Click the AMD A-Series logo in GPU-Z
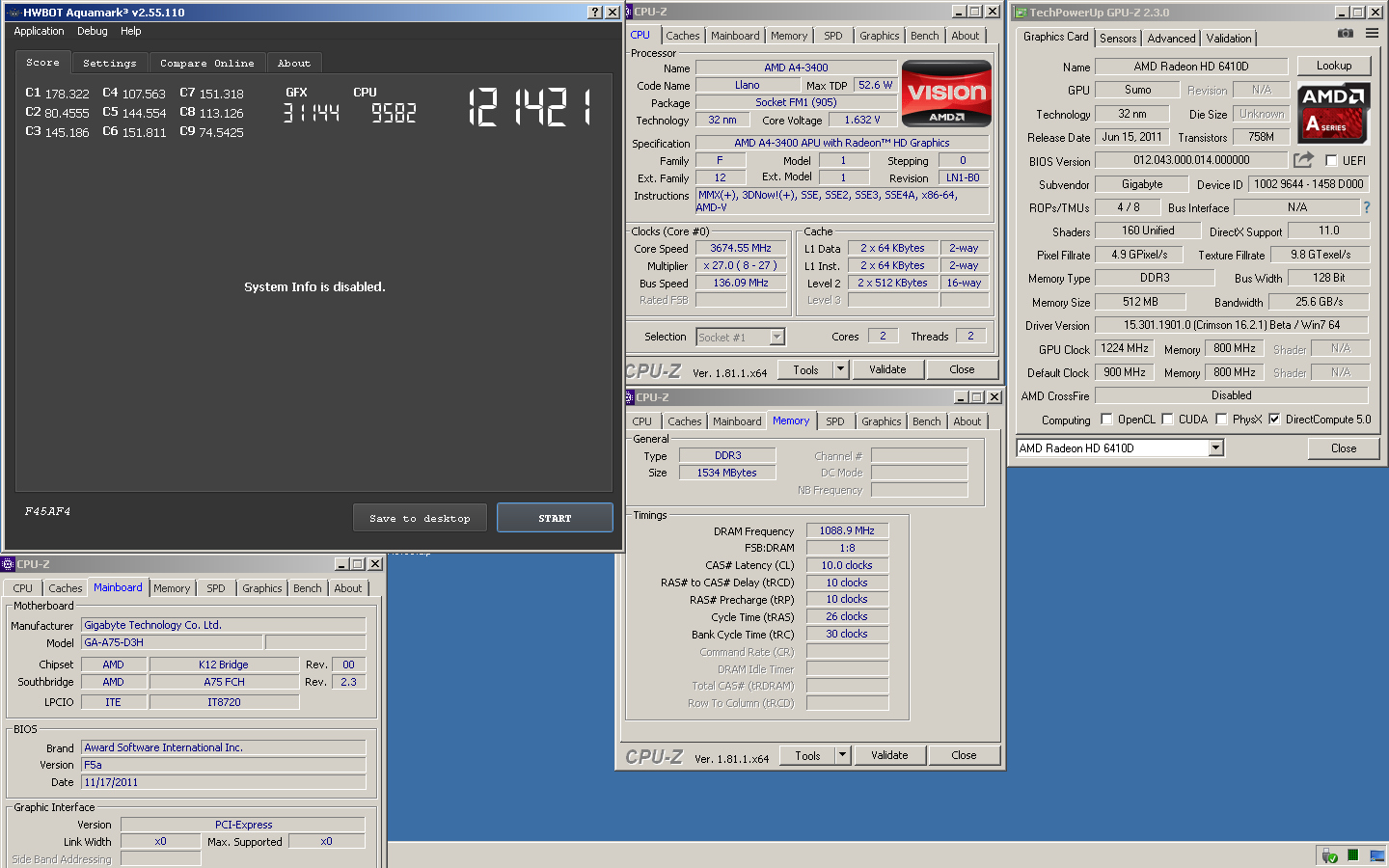1389x868 pixels. tap(1333, 113)
